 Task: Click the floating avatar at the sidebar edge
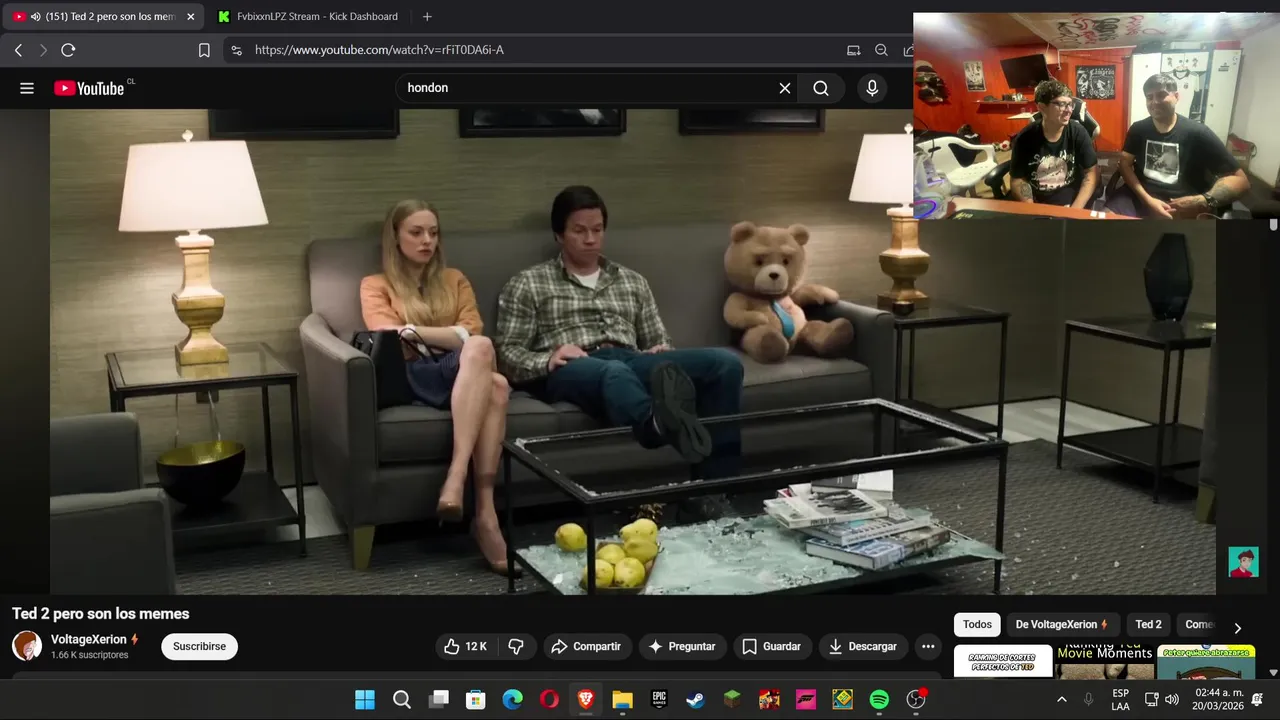[1243, 562]
